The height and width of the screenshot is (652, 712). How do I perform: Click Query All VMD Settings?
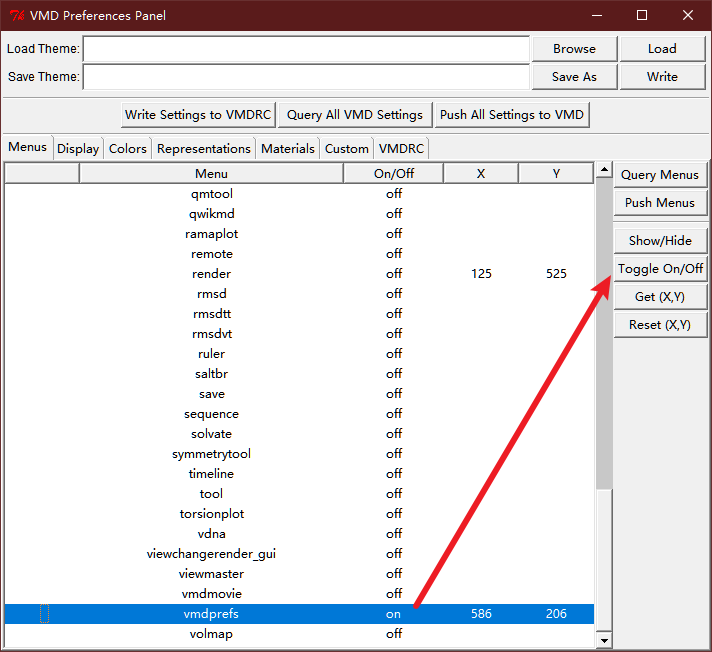[355, 115]
